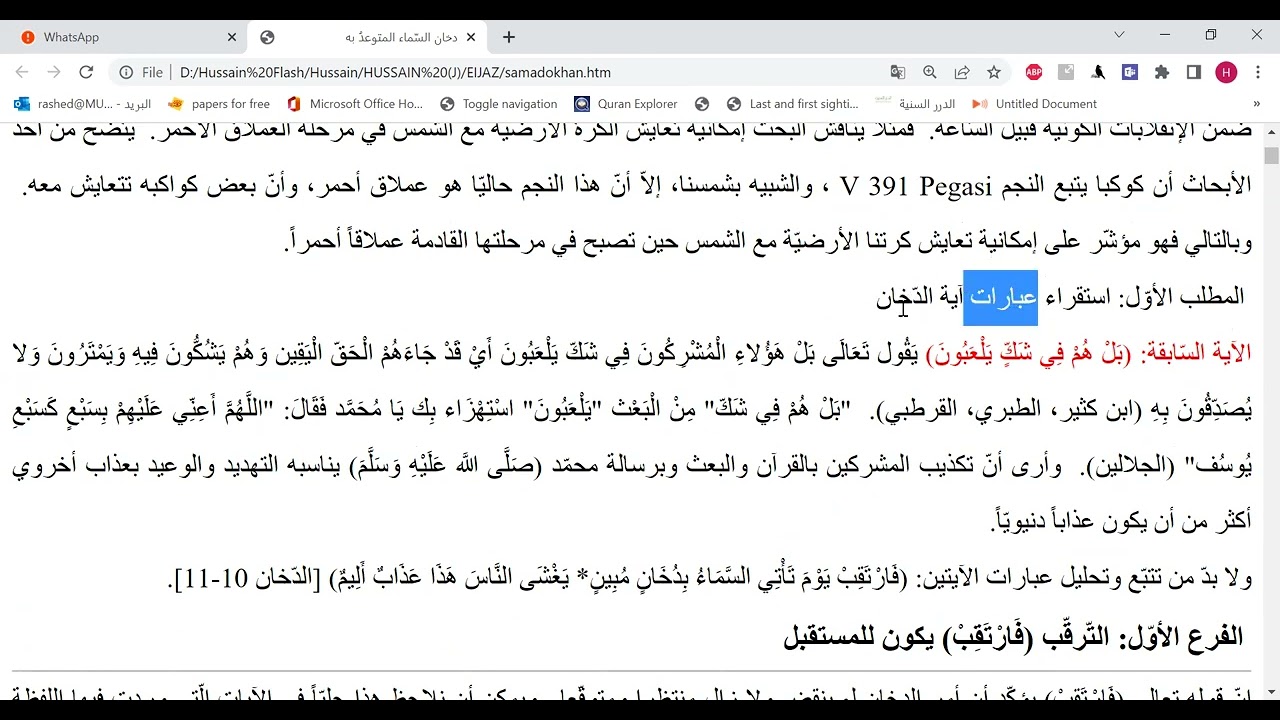This screenshot has height=720, width=1280.
Task: Click the vertical scrollbar thumb
Action: pos(1271,156)
